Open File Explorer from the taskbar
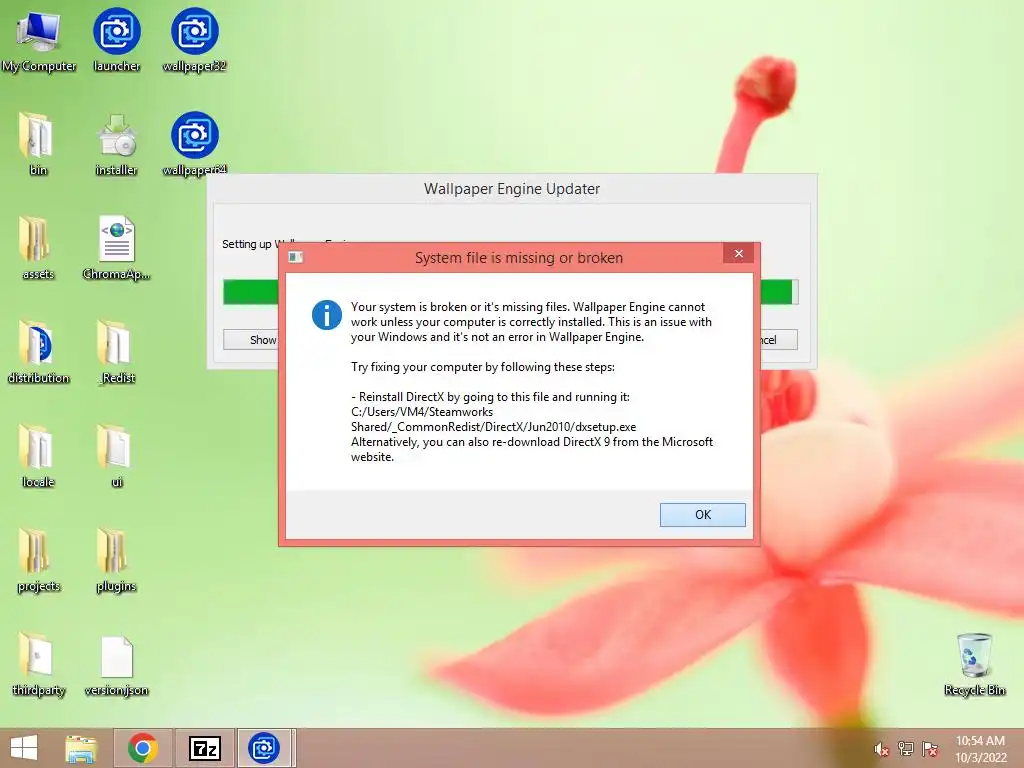 click(81, 748)
